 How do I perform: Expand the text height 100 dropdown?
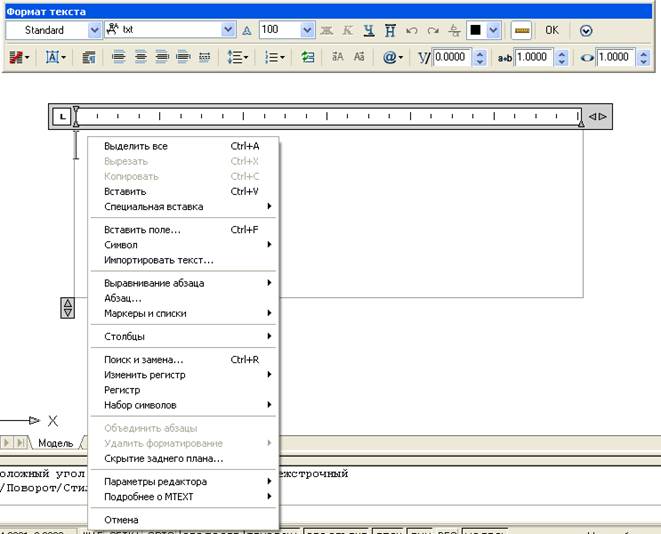pos(308,31)
